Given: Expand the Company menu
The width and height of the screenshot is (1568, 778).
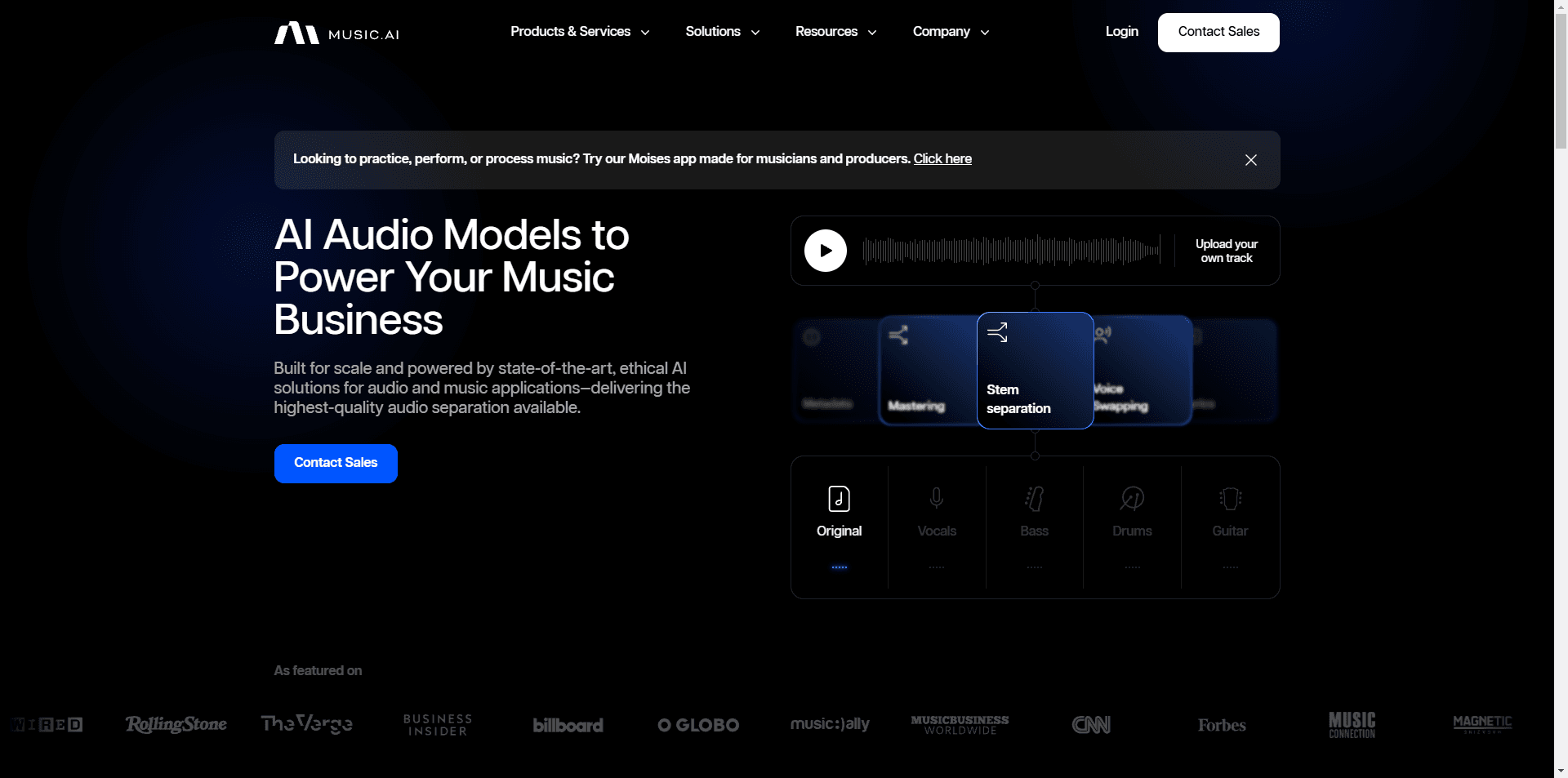Looking at the screenshot, I should [951, 32].
